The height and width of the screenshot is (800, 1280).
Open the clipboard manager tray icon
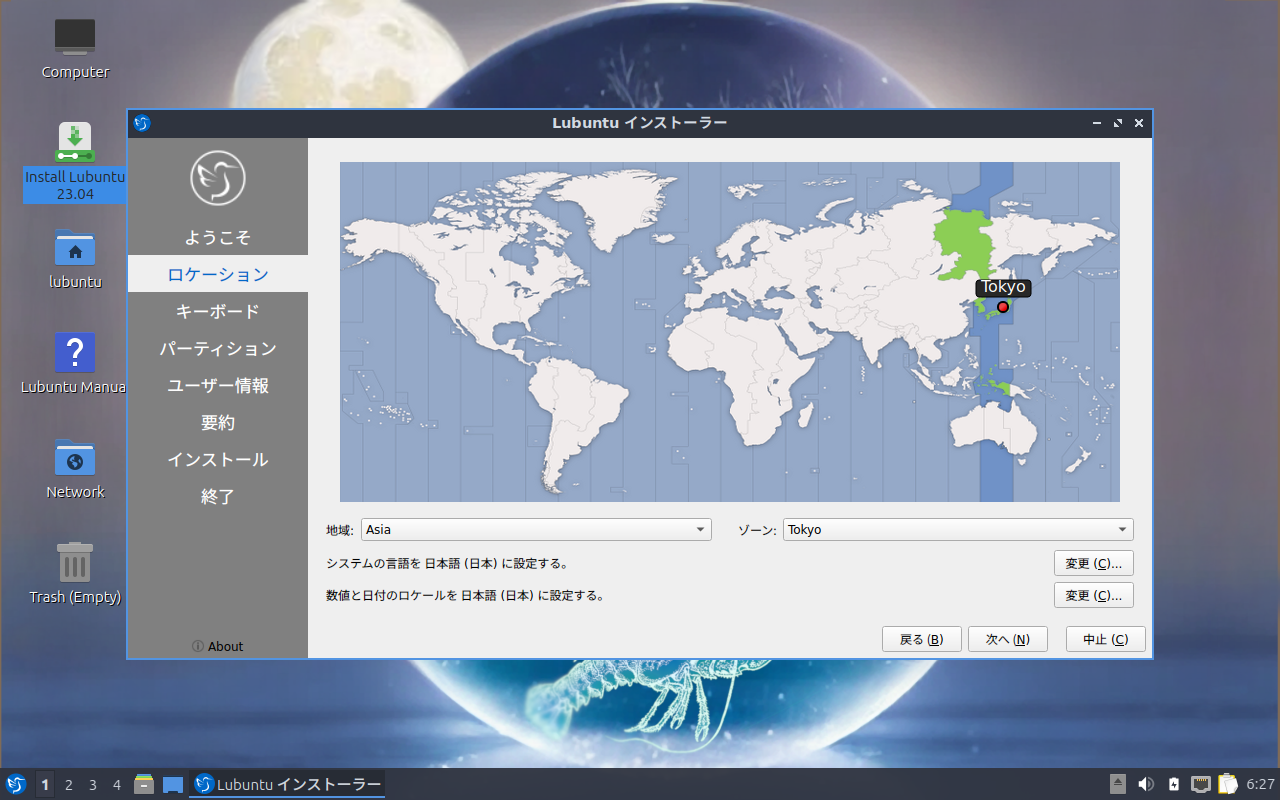click(1227, 784)
